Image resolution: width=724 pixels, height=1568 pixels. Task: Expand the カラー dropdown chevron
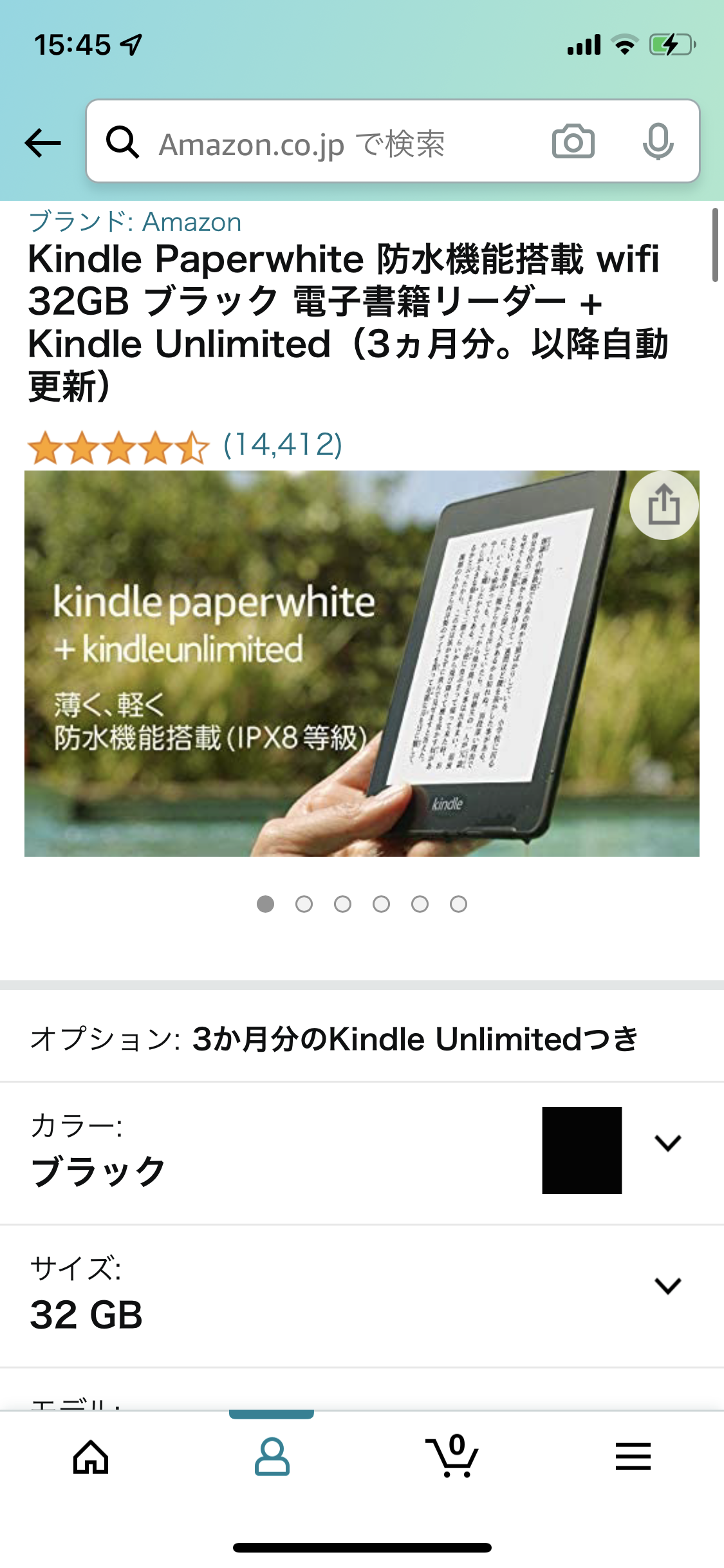[667, 1143]
